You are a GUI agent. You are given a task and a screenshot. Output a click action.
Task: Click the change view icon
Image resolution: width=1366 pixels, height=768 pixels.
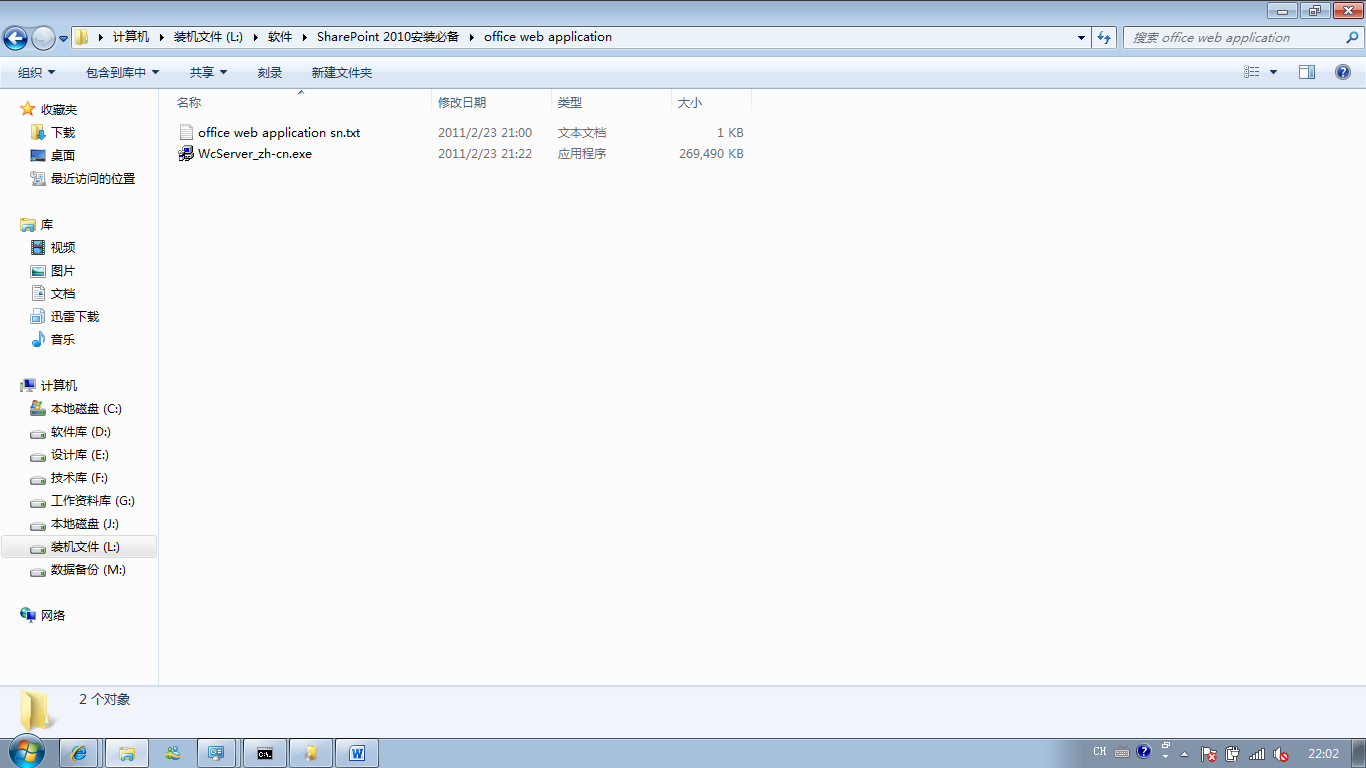coord(1252,72)
